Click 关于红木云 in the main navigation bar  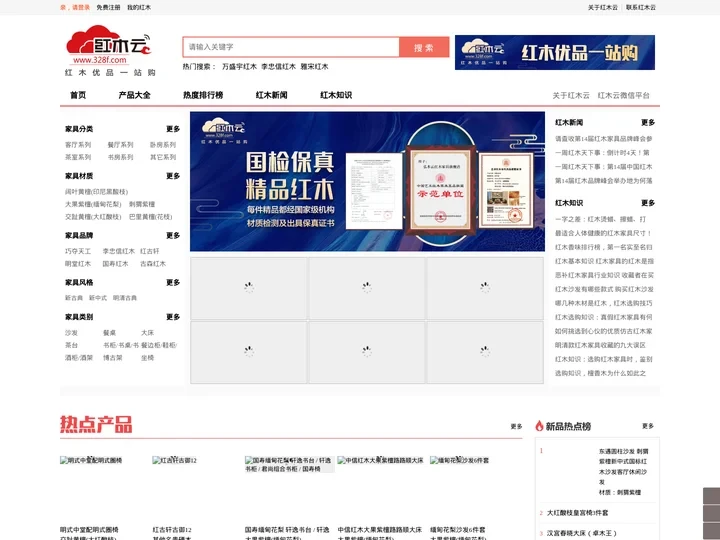tap(571, 96)
